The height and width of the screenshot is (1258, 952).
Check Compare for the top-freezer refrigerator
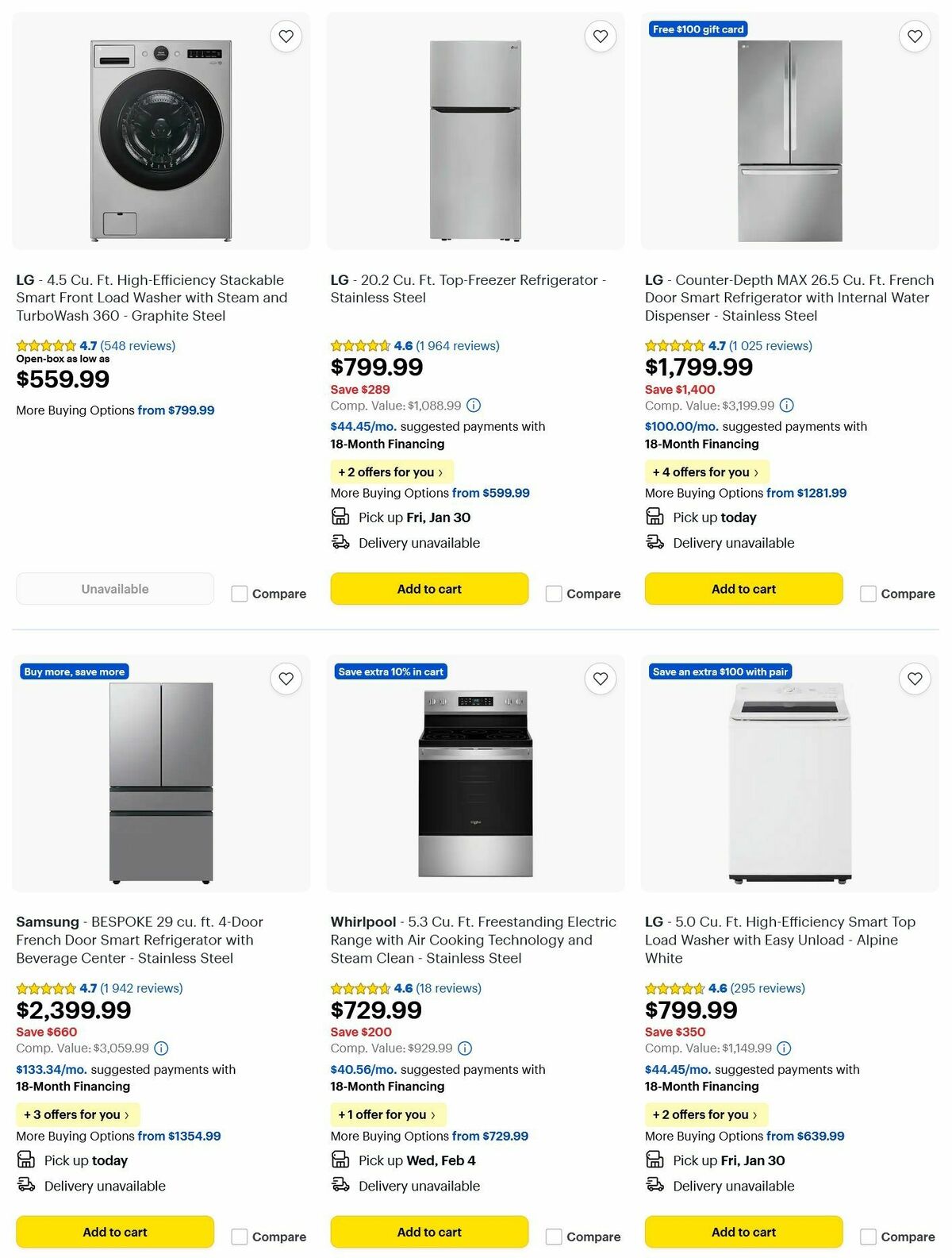click(553, 593)
